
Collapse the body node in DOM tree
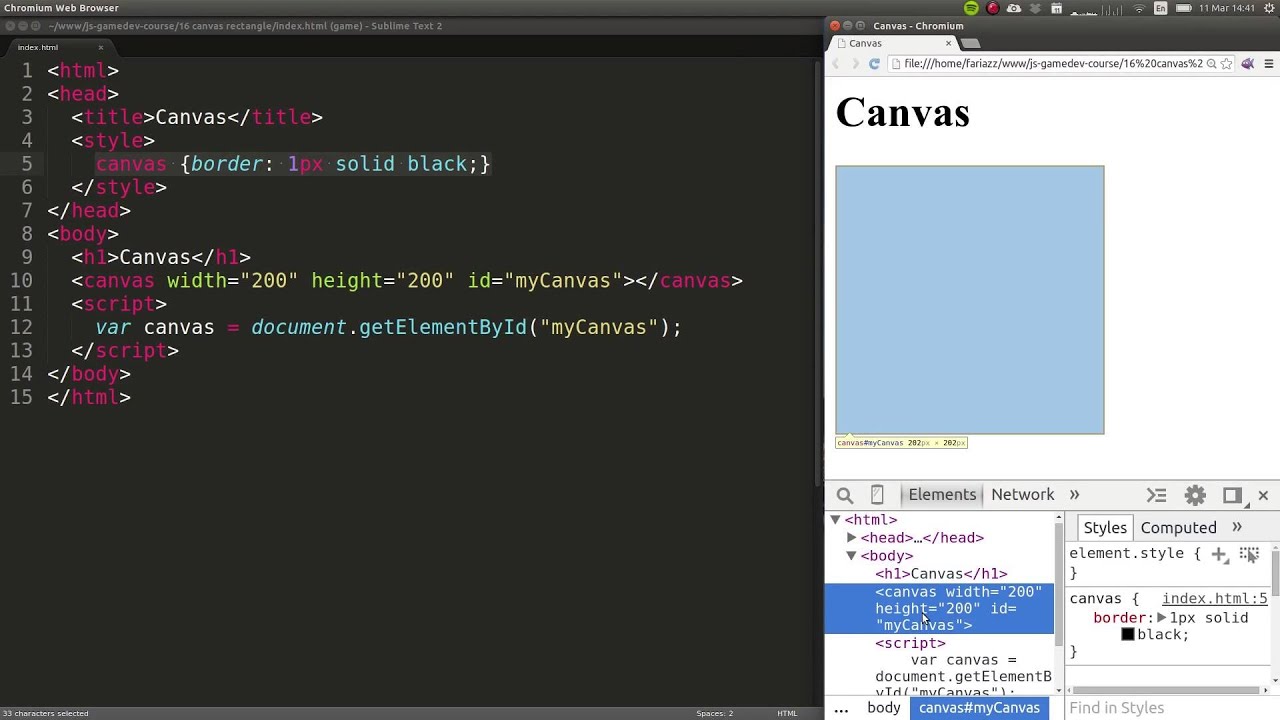(852, 556)
